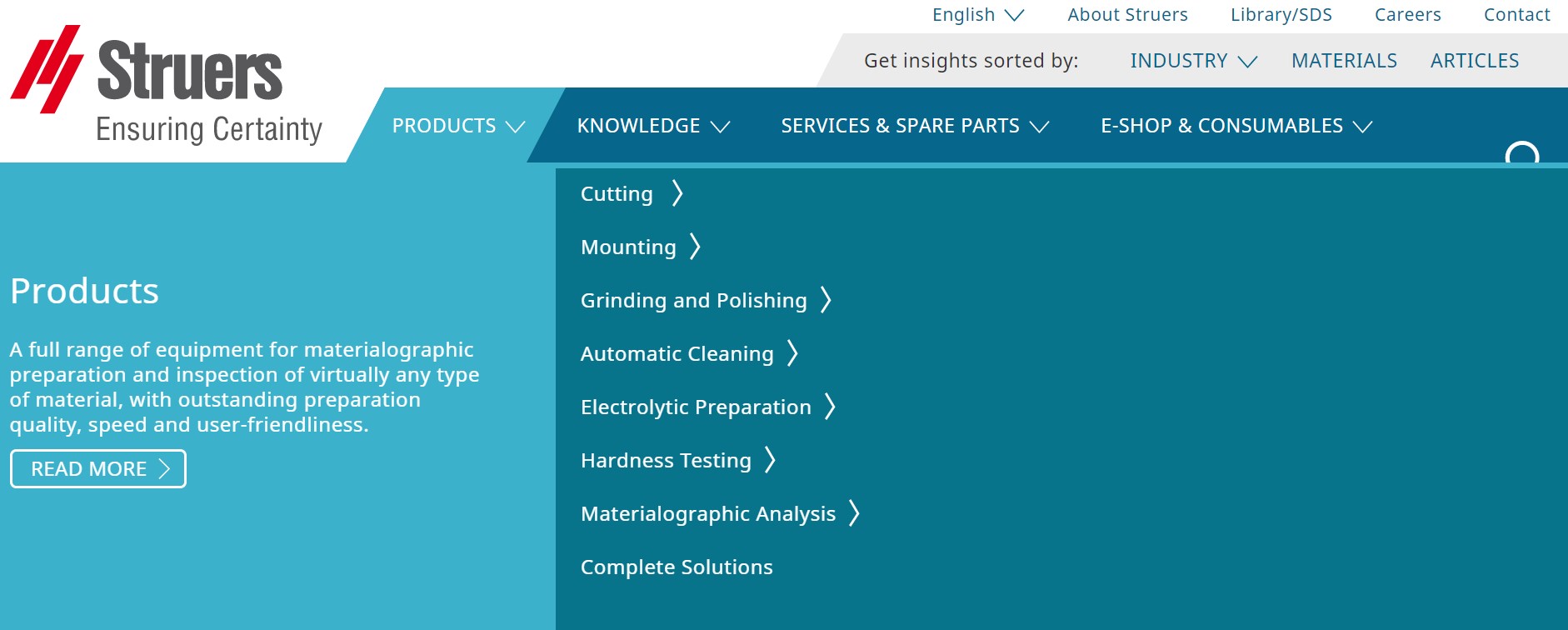This screenshot has height=630, width=1568.
Task: Collapse the PRODUCTS menu
Action: pyautogui.click(x=458, y=126)
